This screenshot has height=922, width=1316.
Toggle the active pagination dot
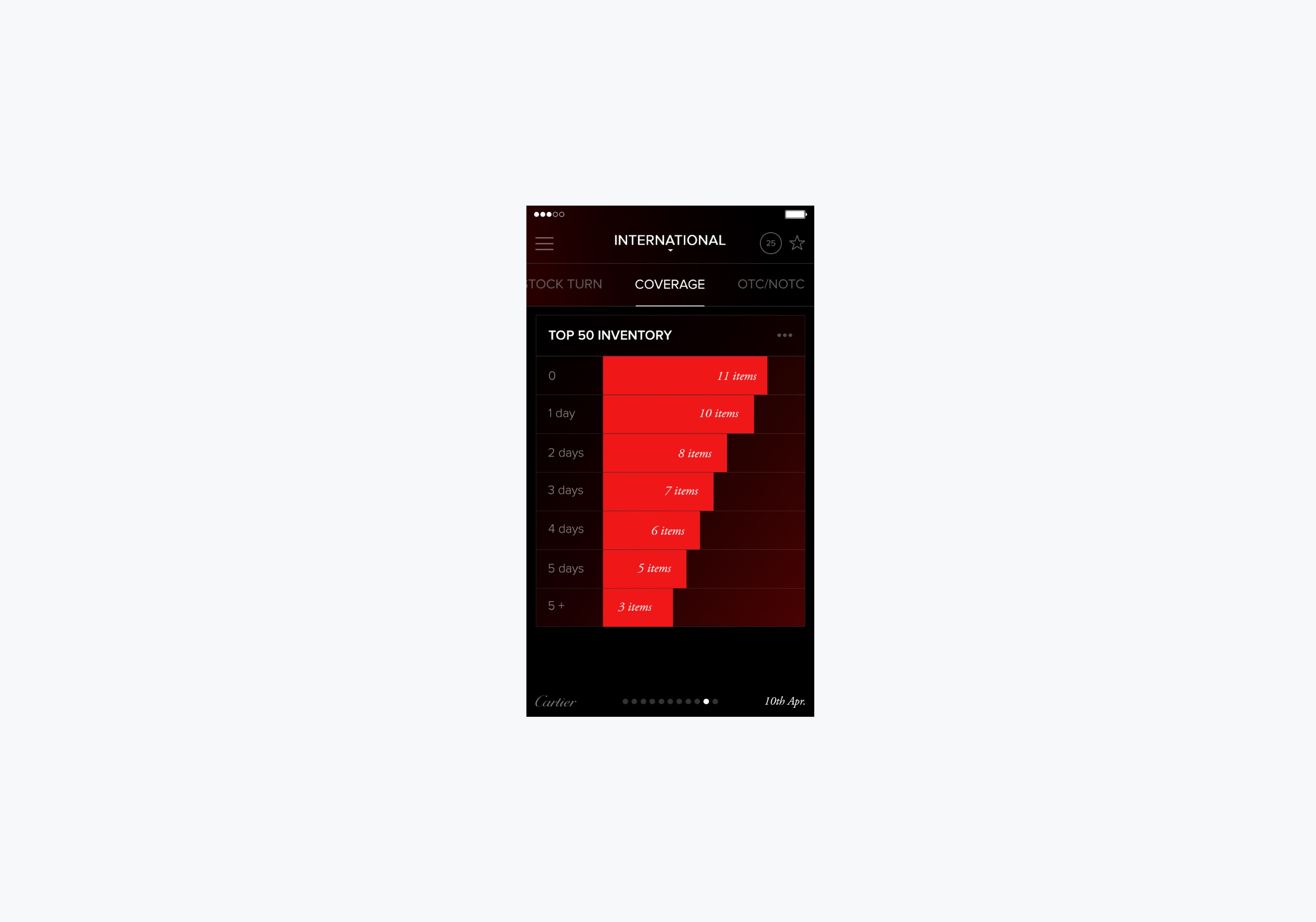706,700
